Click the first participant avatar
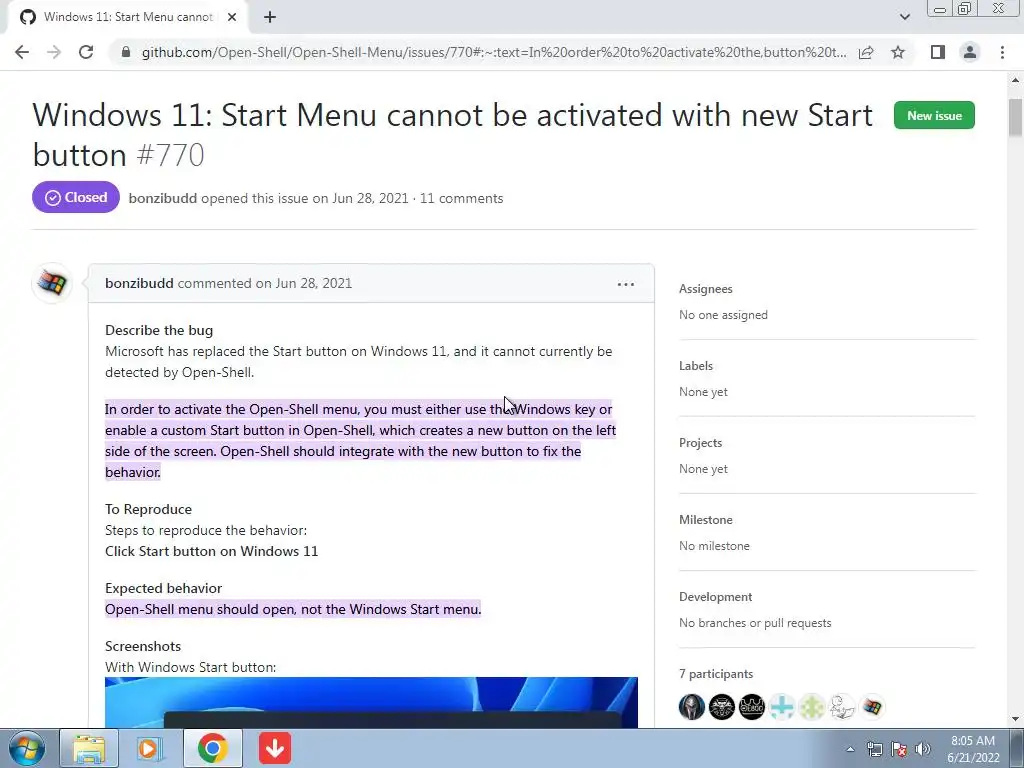The image size is (1024, 768). tap(692, 707)
